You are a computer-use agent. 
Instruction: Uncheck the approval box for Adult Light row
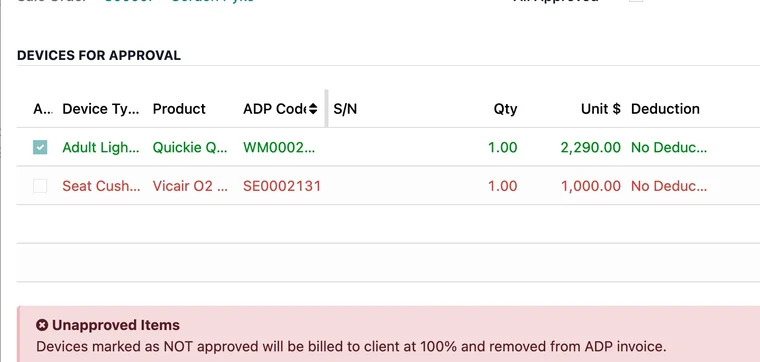tap(40, 147)
